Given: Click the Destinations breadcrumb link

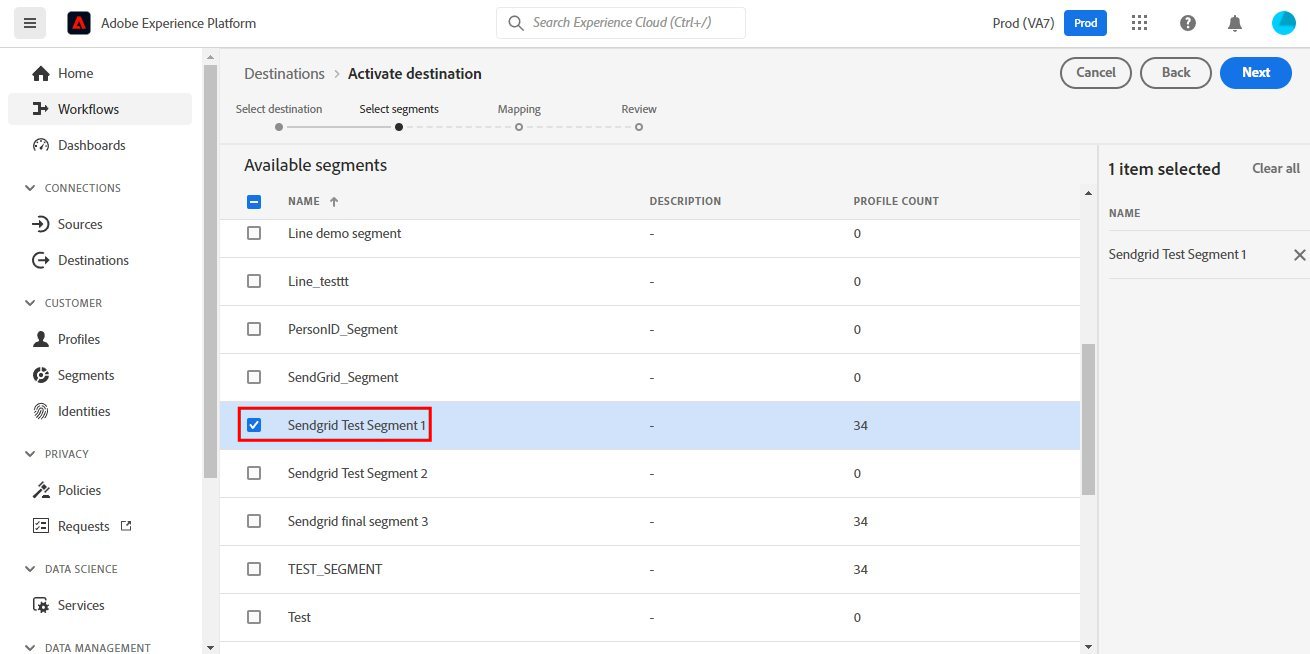Looking at the screenshot, I should coord(285,74).
